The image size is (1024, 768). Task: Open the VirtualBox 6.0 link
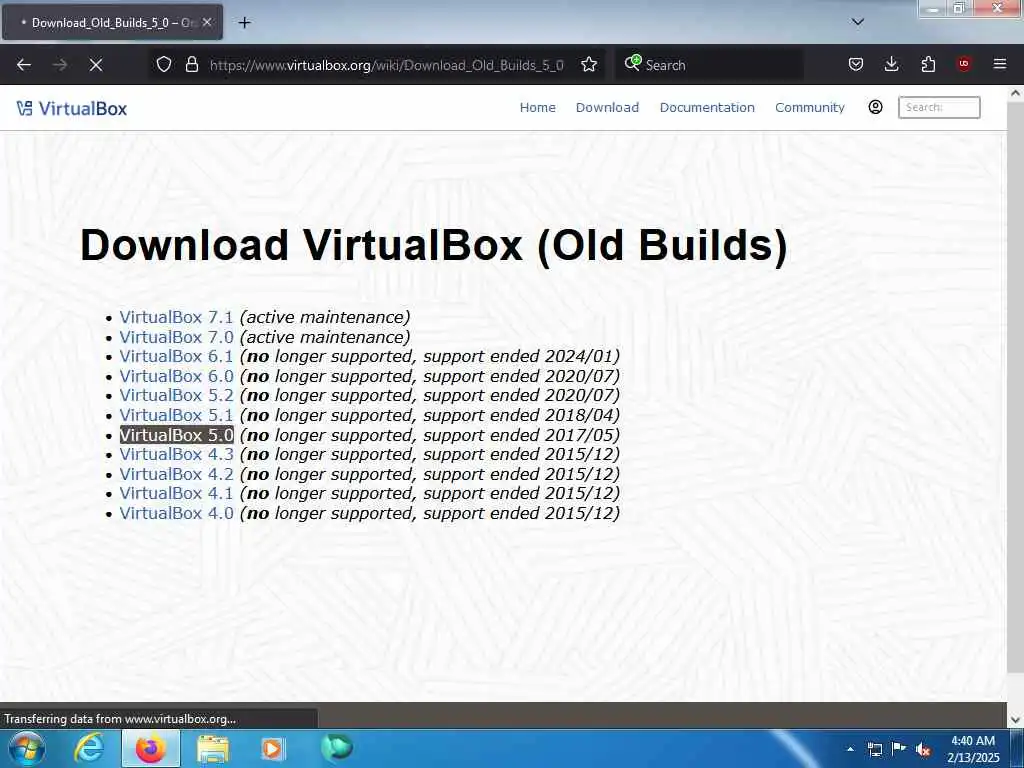(176, 376)
